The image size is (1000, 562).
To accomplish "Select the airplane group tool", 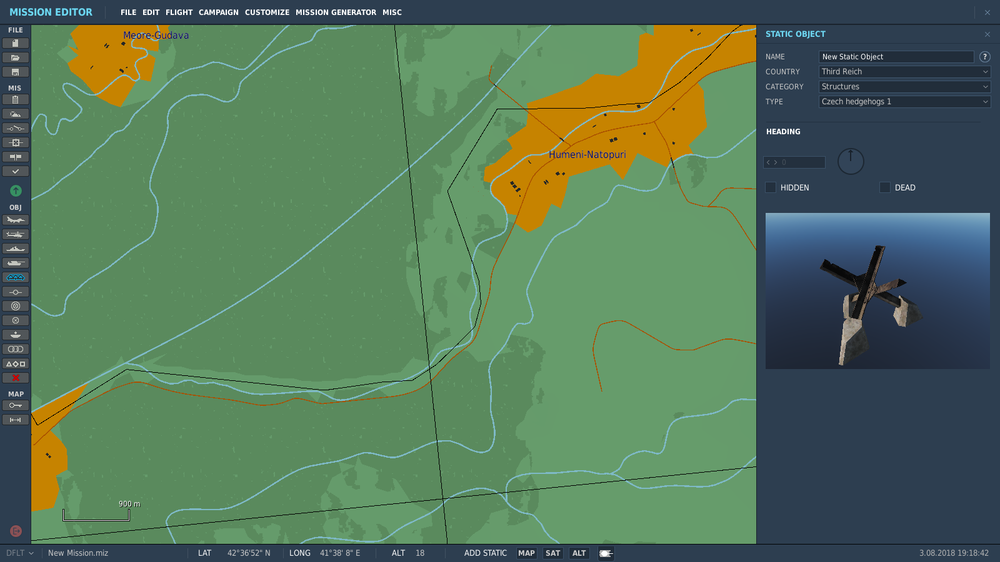I will [x=15, y=220].
